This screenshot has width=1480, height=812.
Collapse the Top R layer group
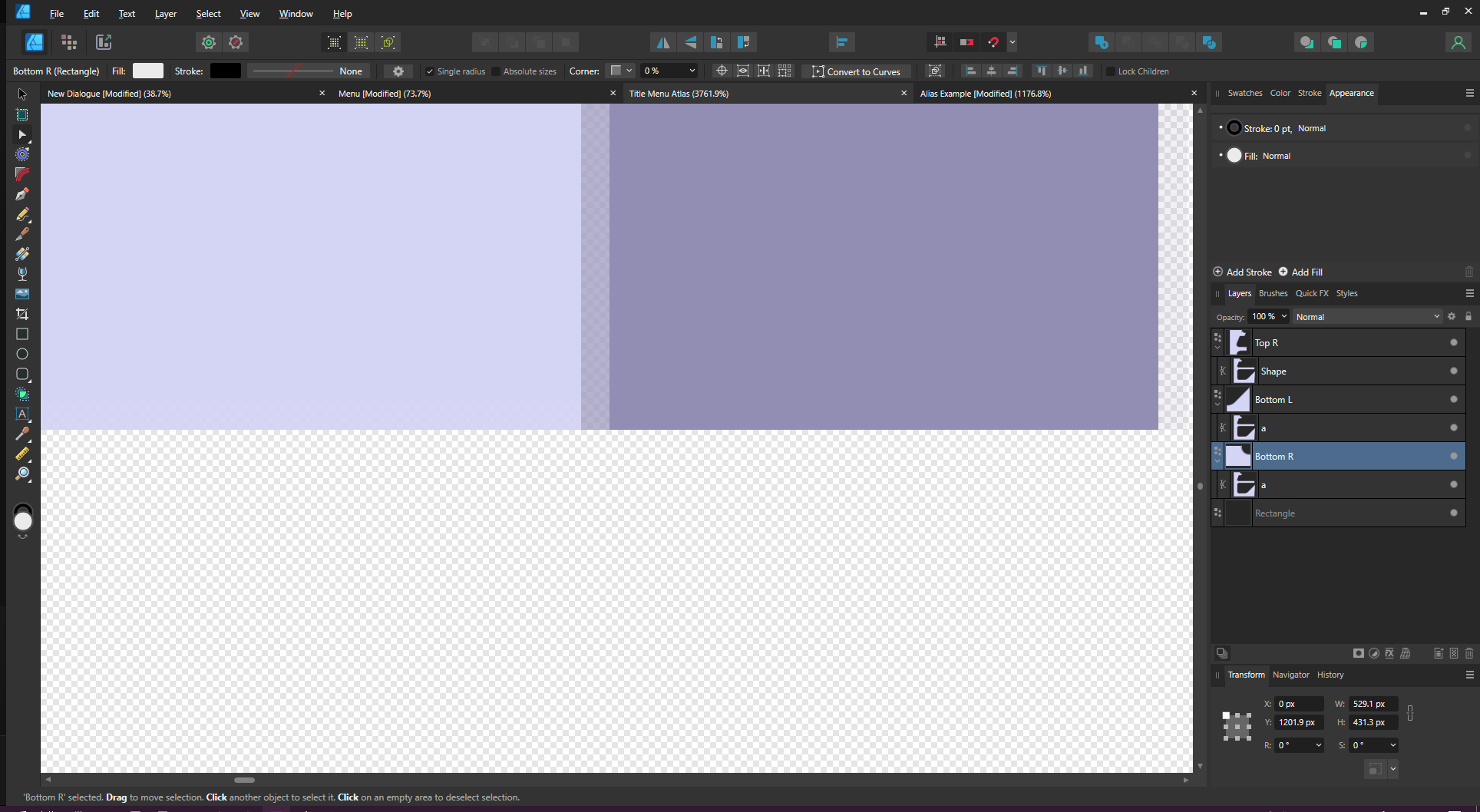pyautogui.click(x=1217, y=348)
